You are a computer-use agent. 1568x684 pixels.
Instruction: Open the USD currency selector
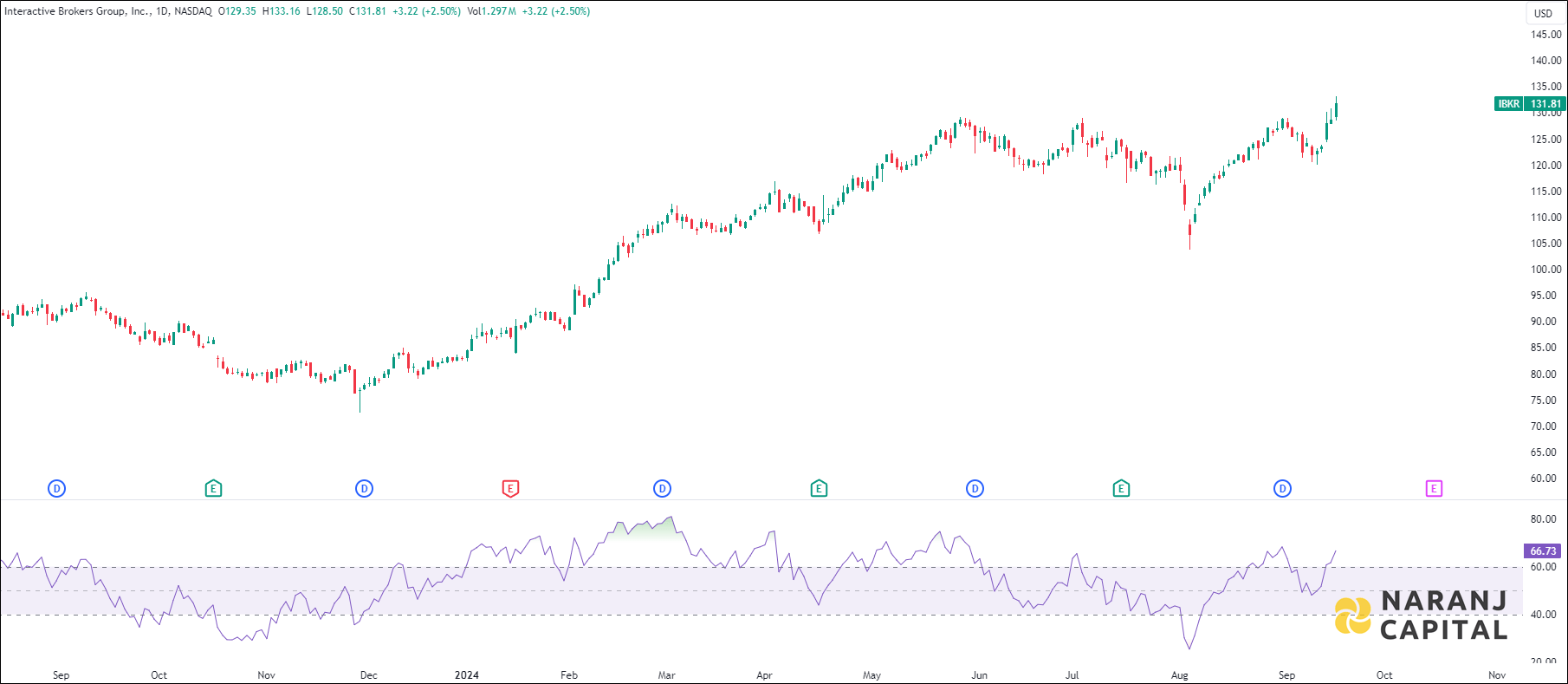tap(1543, 13)
